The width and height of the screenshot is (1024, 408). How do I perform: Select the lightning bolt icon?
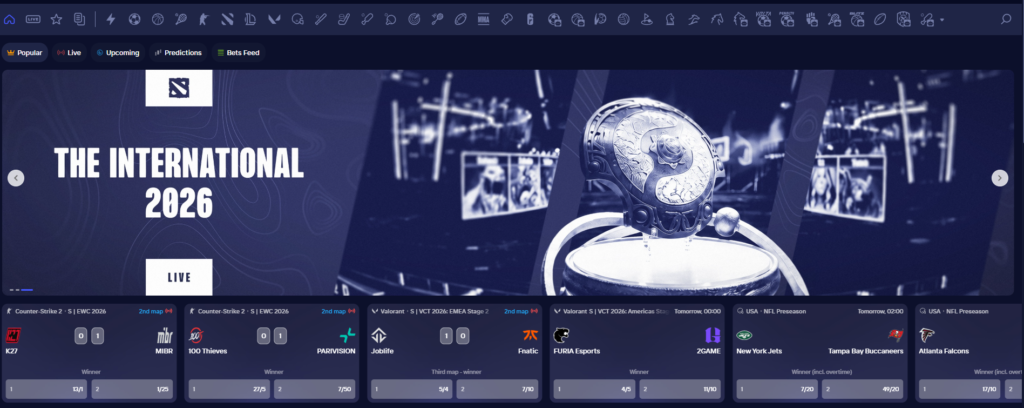pyautogui.click(x=111, y=20)
